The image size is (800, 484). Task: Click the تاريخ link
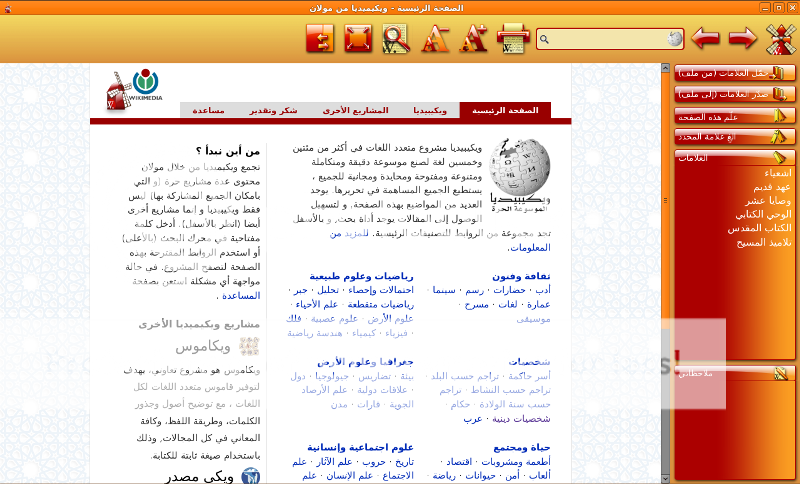coord(404,462)
